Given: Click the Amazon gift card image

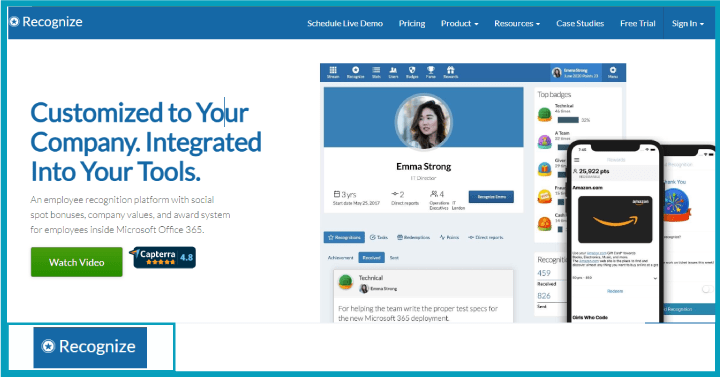Looking at the screenshot, I should coord(615,219).
